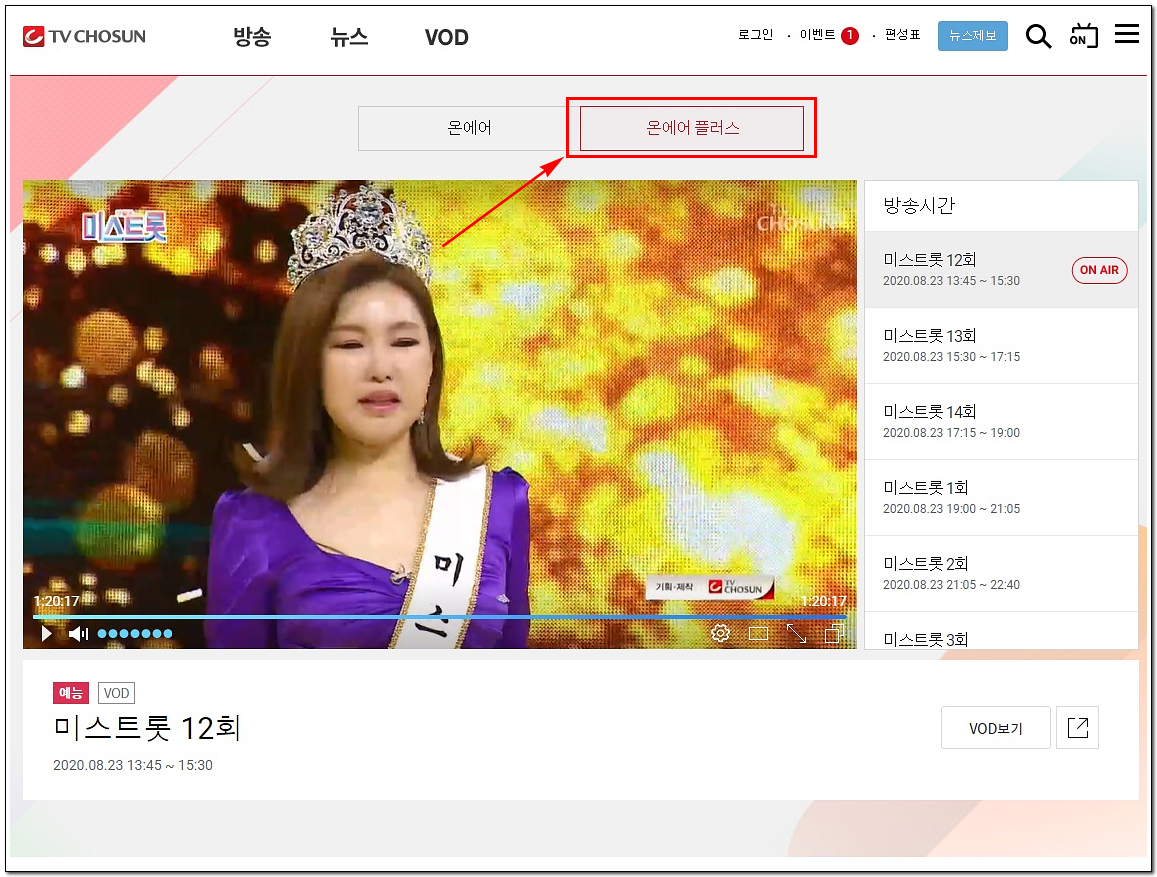Select 미스트롯 3회 in the schedule list
Screen dimensions: 1157x877
pyautogui.click(x=1001, y=633)
